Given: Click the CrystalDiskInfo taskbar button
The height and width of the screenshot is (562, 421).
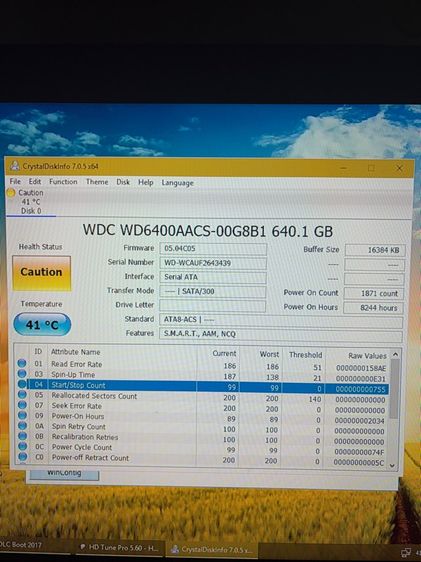Looking at the screenshot, I should 211,549.
